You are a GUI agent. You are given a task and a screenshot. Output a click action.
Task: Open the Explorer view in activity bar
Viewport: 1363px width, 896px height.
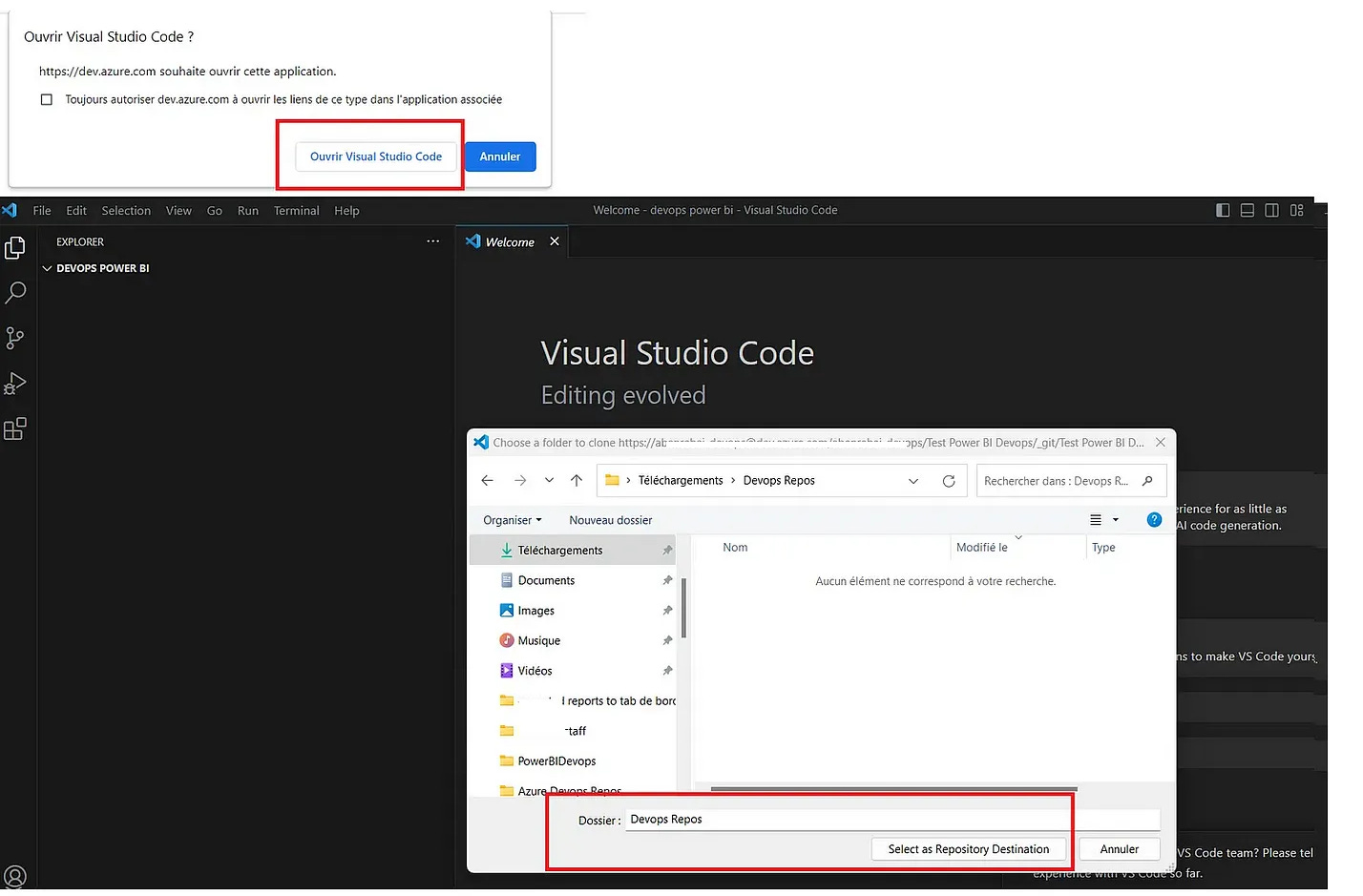pyautogui.click(x=15, y=248)
